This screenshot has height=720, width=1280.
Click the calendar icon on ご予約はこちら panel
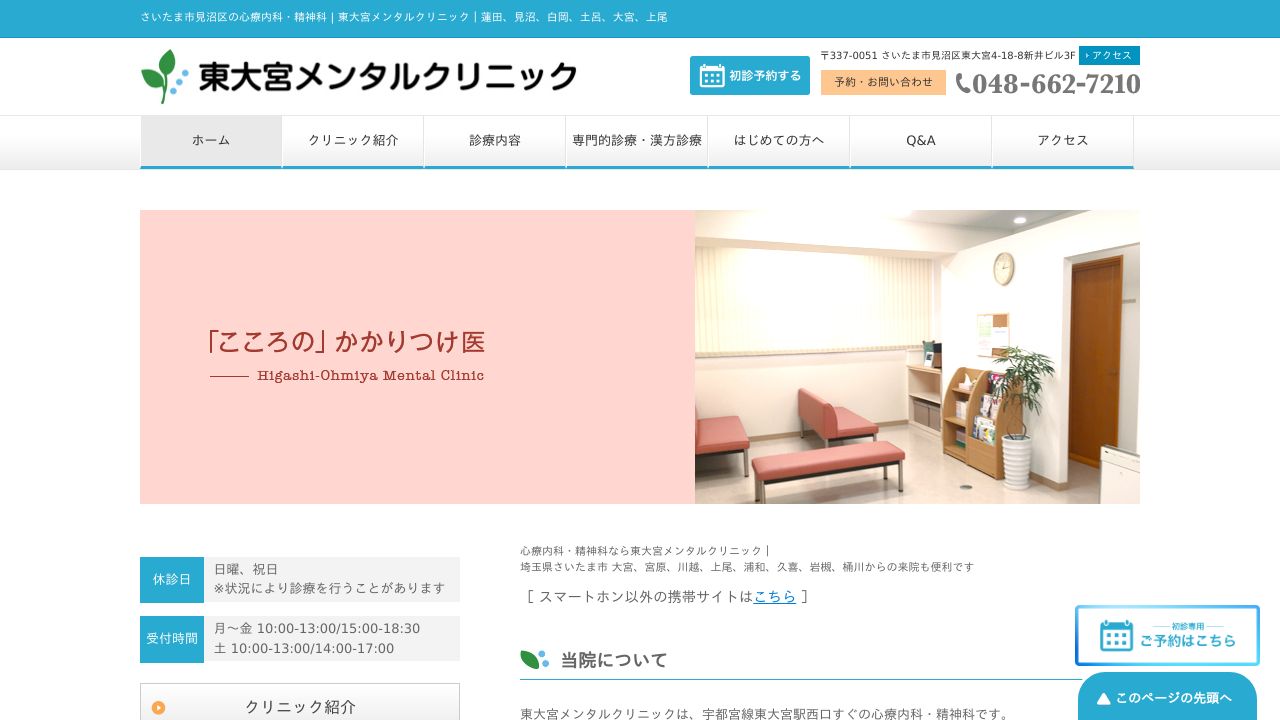pyautogui.click(x=1116, y=634)
